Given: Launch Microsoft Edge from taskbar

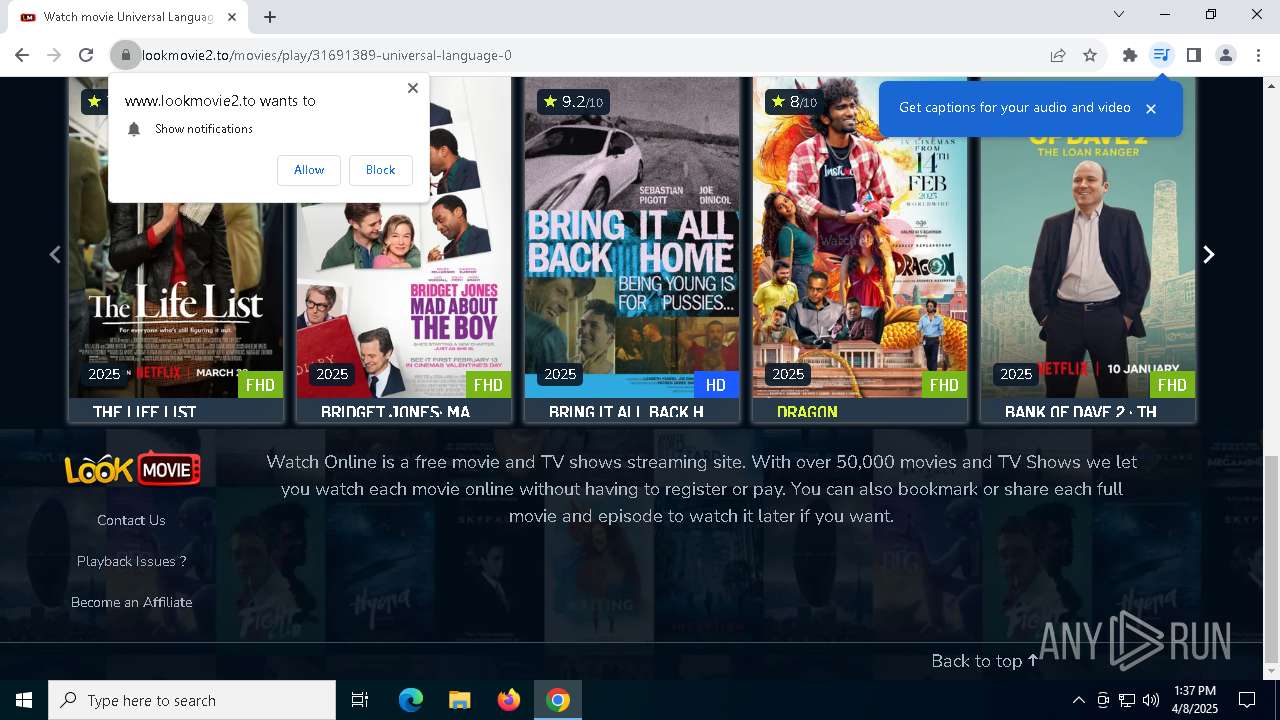Looking at the screenshot, I should click(x=411, y=700).
